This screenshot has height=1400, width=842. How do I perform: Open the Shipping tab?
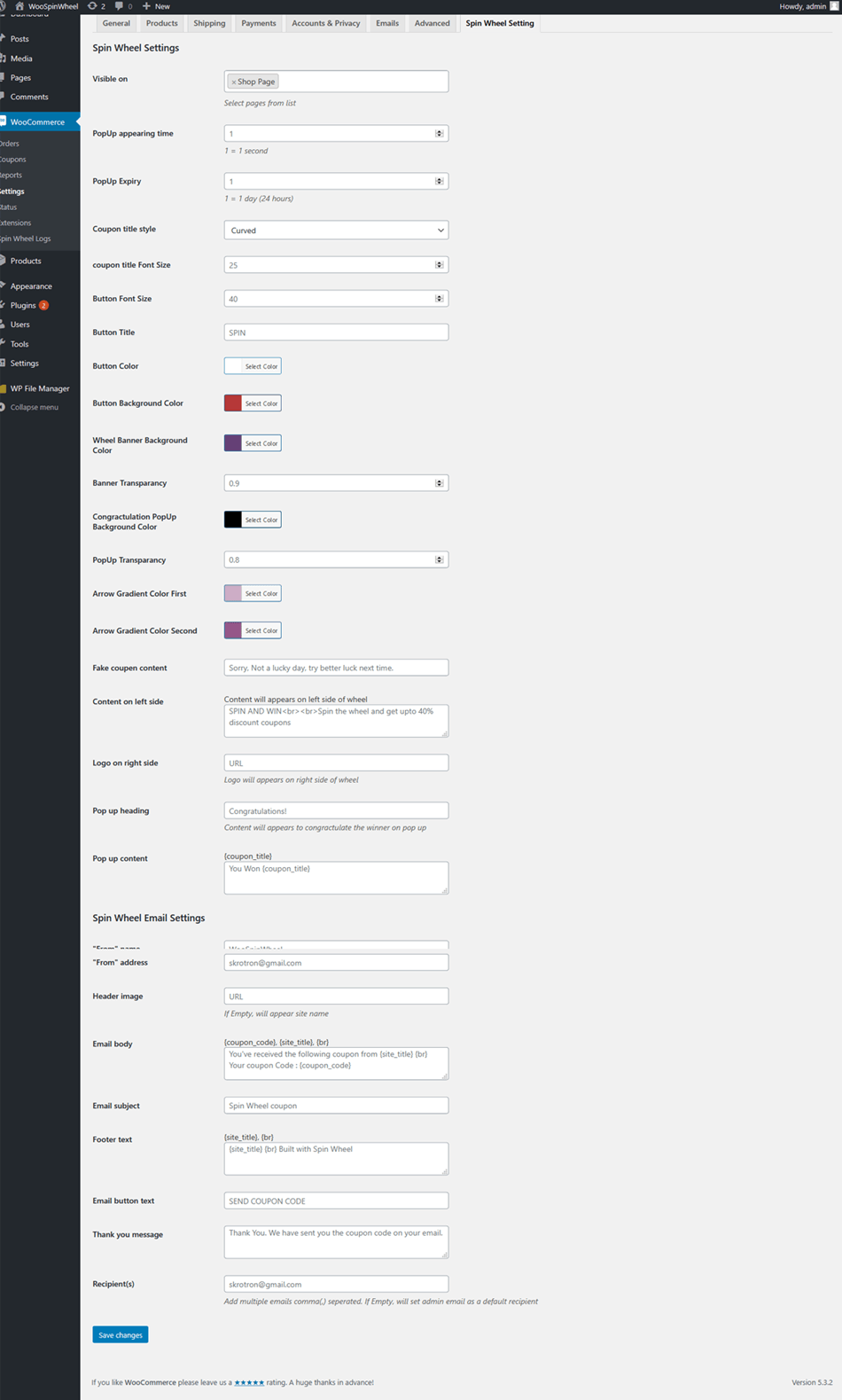(209, 23)
